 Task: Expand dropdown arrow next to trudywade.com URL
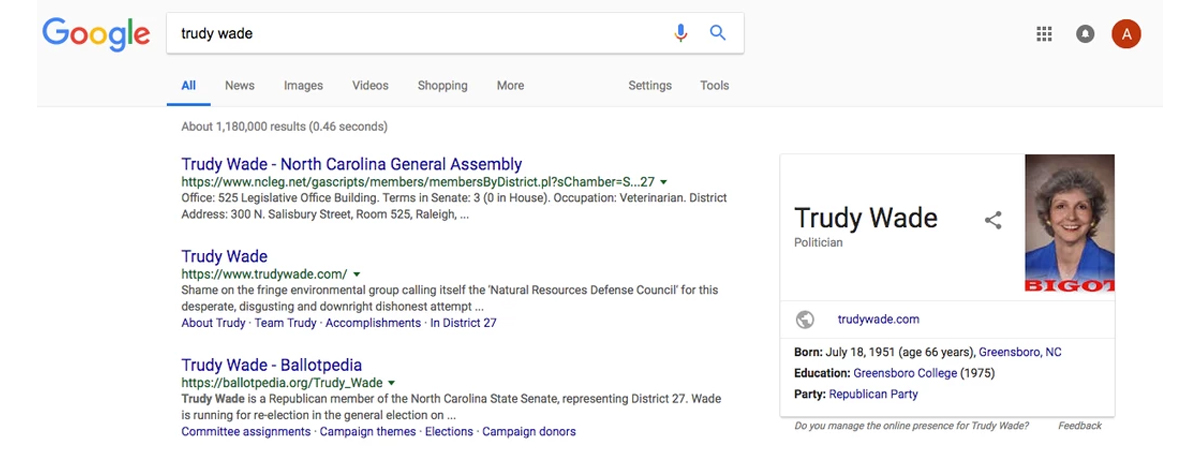[356, 274]
